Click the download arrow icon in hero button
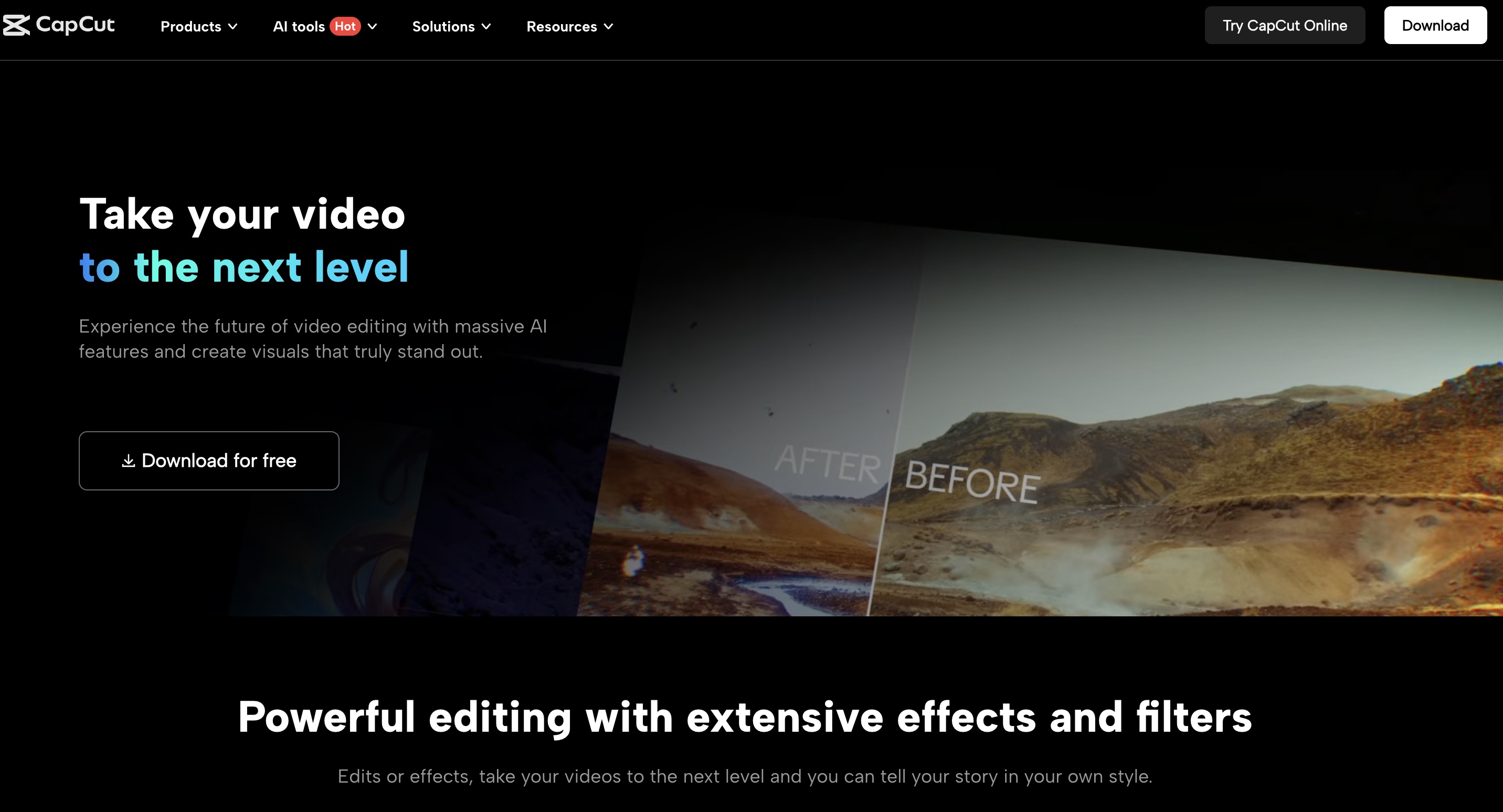The height and width of the screenshot is (812, 1503). tap(129, 461)
